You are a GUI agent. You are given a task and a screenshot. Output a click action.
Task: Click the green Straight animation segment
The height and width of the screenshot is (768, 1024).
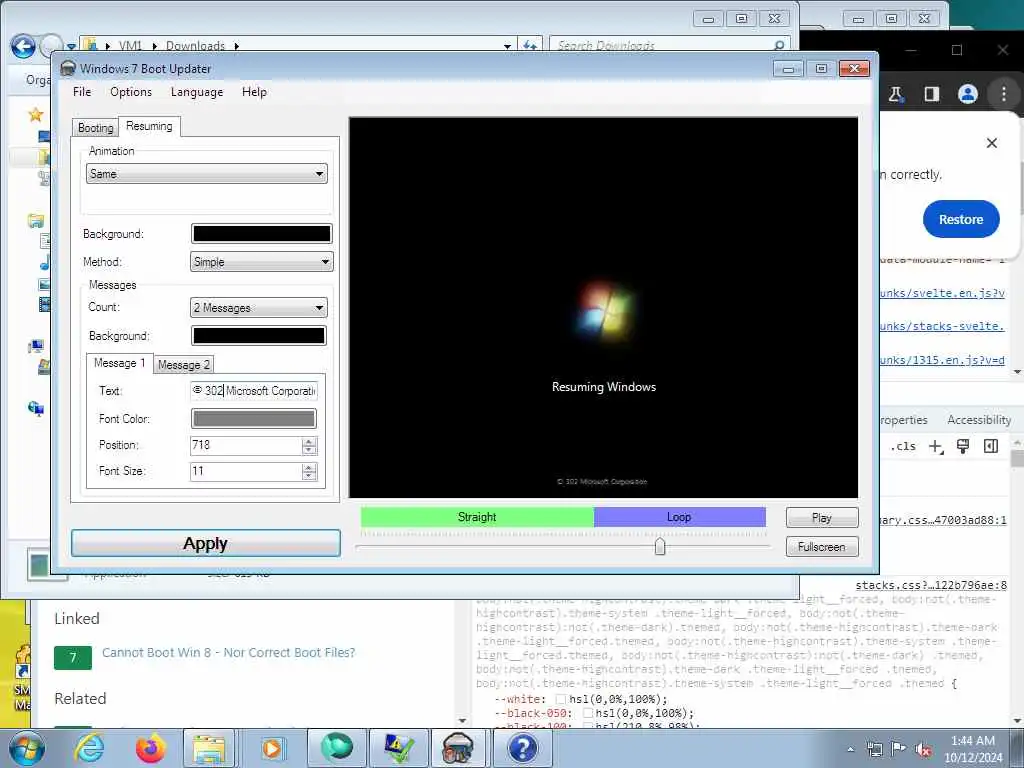[477, 517]
